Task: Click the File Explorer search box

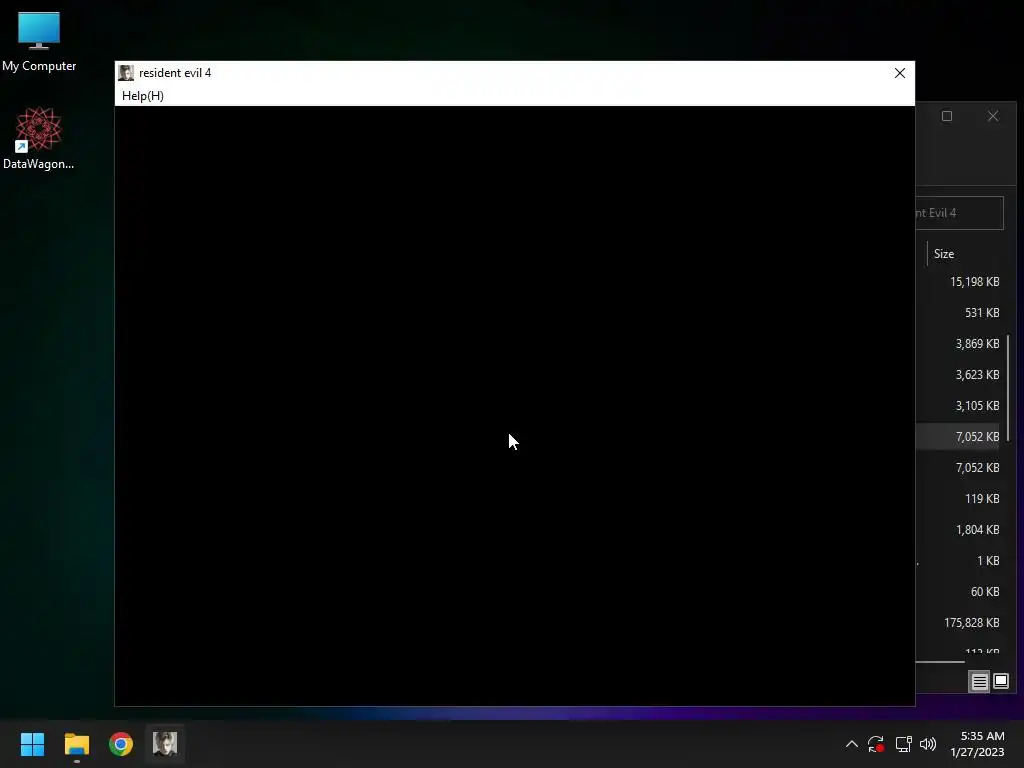Action: (x=959, y=213)
